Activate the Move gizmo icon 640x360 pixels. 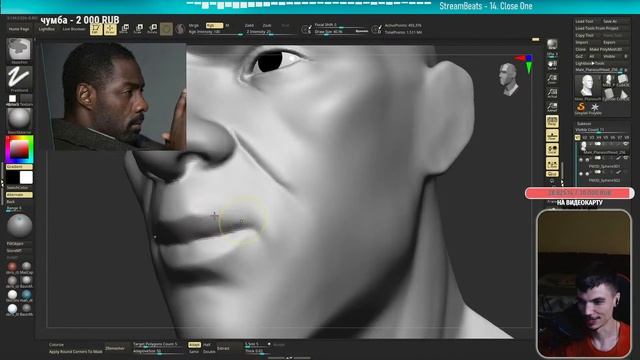(124, 29)
